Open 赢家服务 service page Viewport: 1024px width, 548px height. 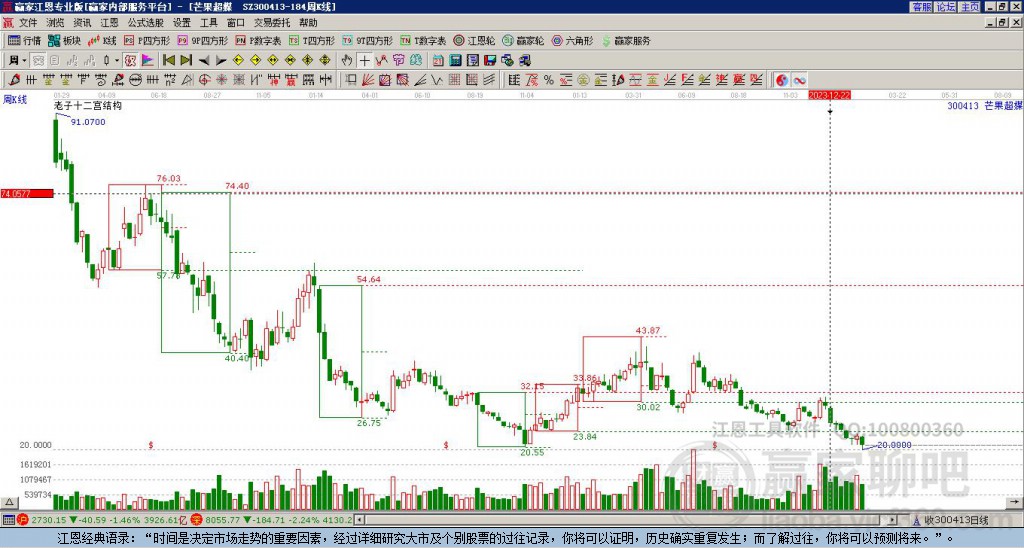click(626, 40)
